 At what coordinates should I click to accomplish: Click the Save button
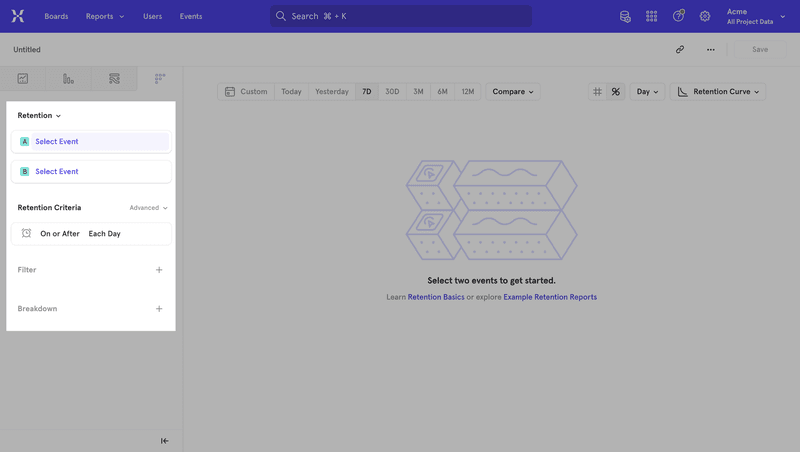tap(760, 49)
